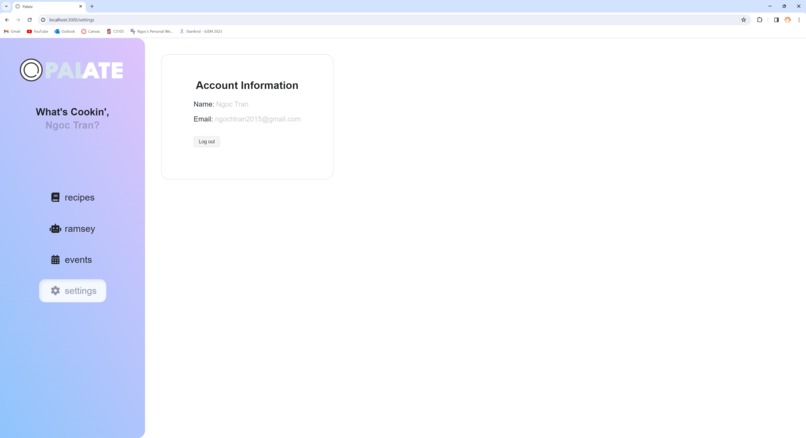Close the Palate browser tab
Screen dimensions: 806x438
(80, 6)
